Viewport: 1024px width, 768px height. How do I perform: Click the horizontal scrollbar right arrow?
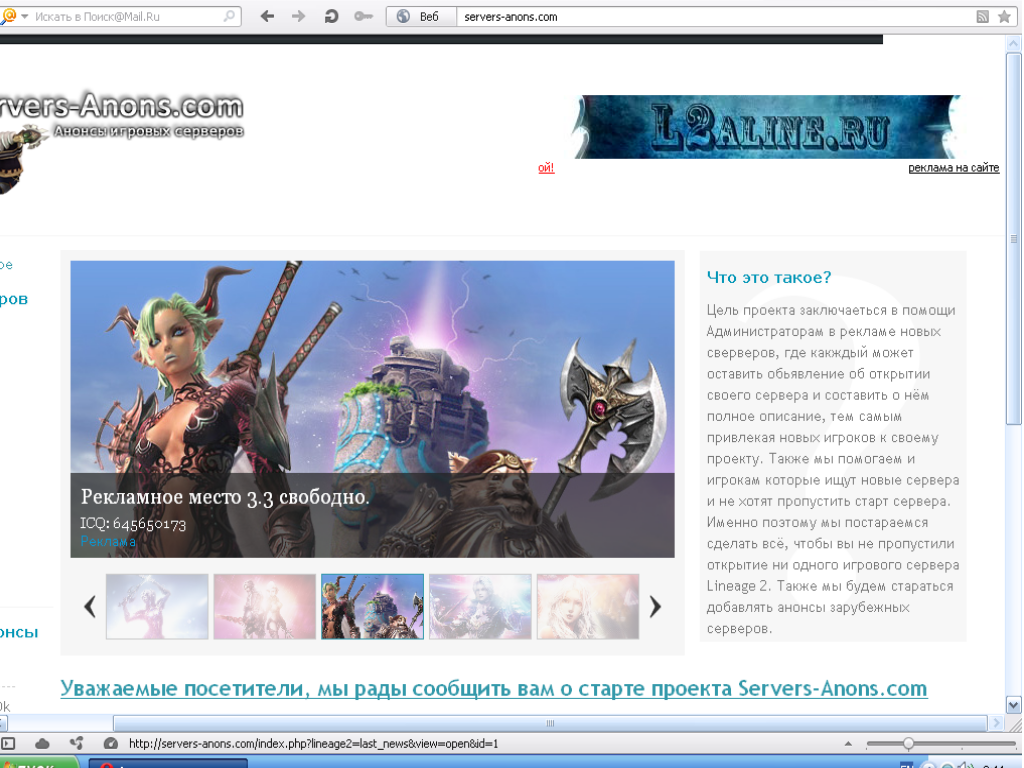[996, 723]
